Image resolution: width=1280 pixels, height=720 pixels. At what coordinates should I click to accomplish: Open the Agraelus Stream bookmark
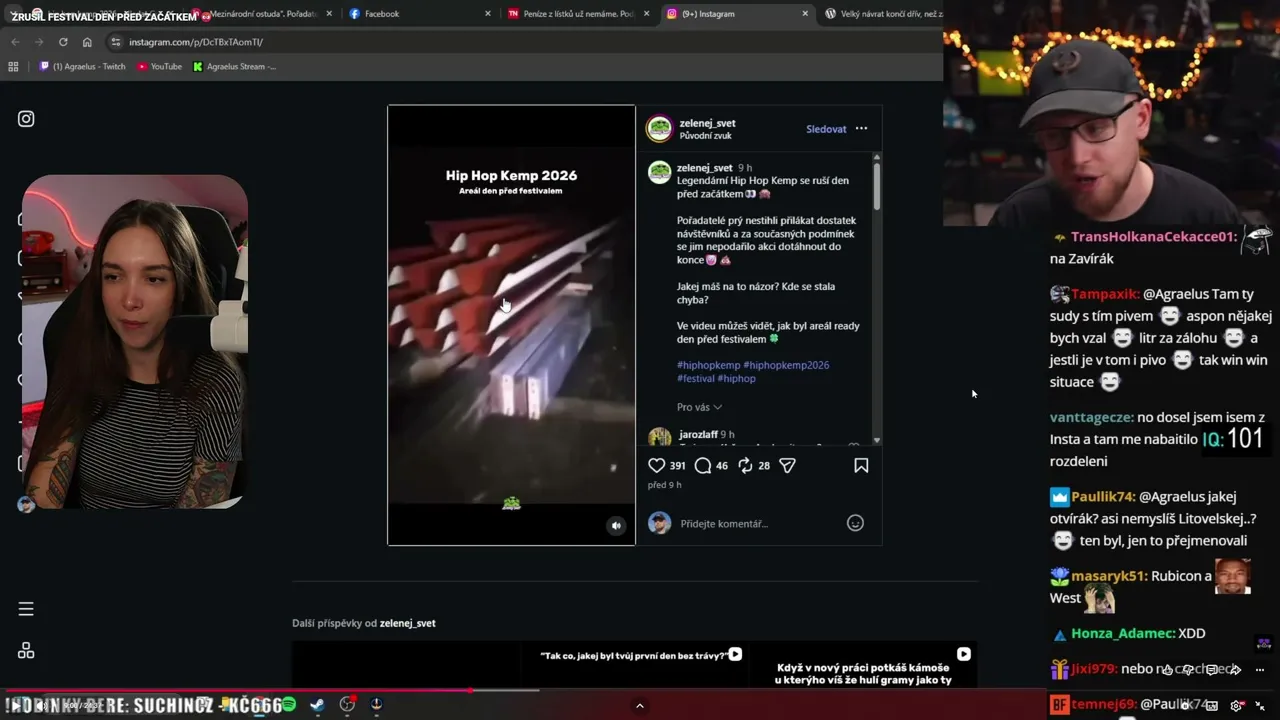pyautogui.click(x=234, y=67)
